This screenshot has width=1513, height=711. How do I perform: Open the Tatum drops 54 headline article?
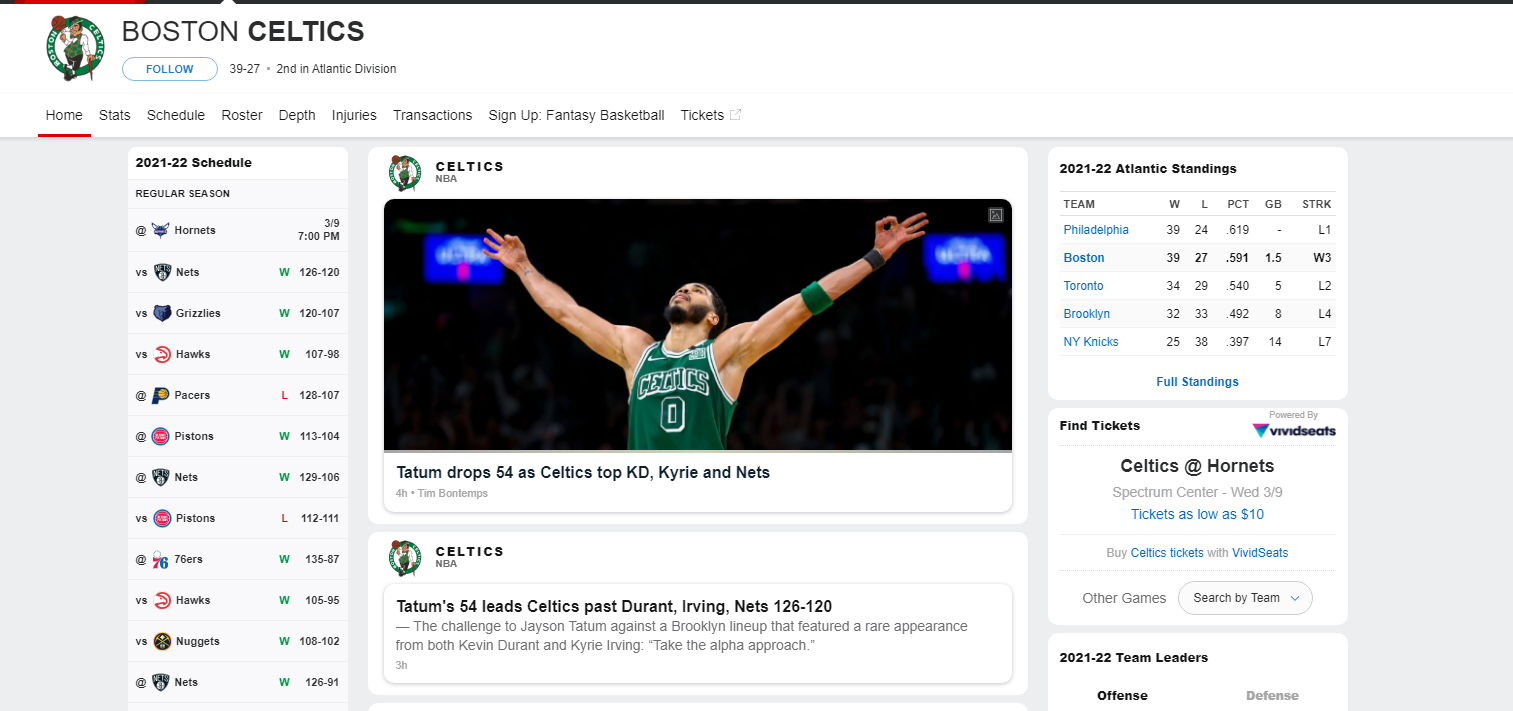(x=583, y=472)
